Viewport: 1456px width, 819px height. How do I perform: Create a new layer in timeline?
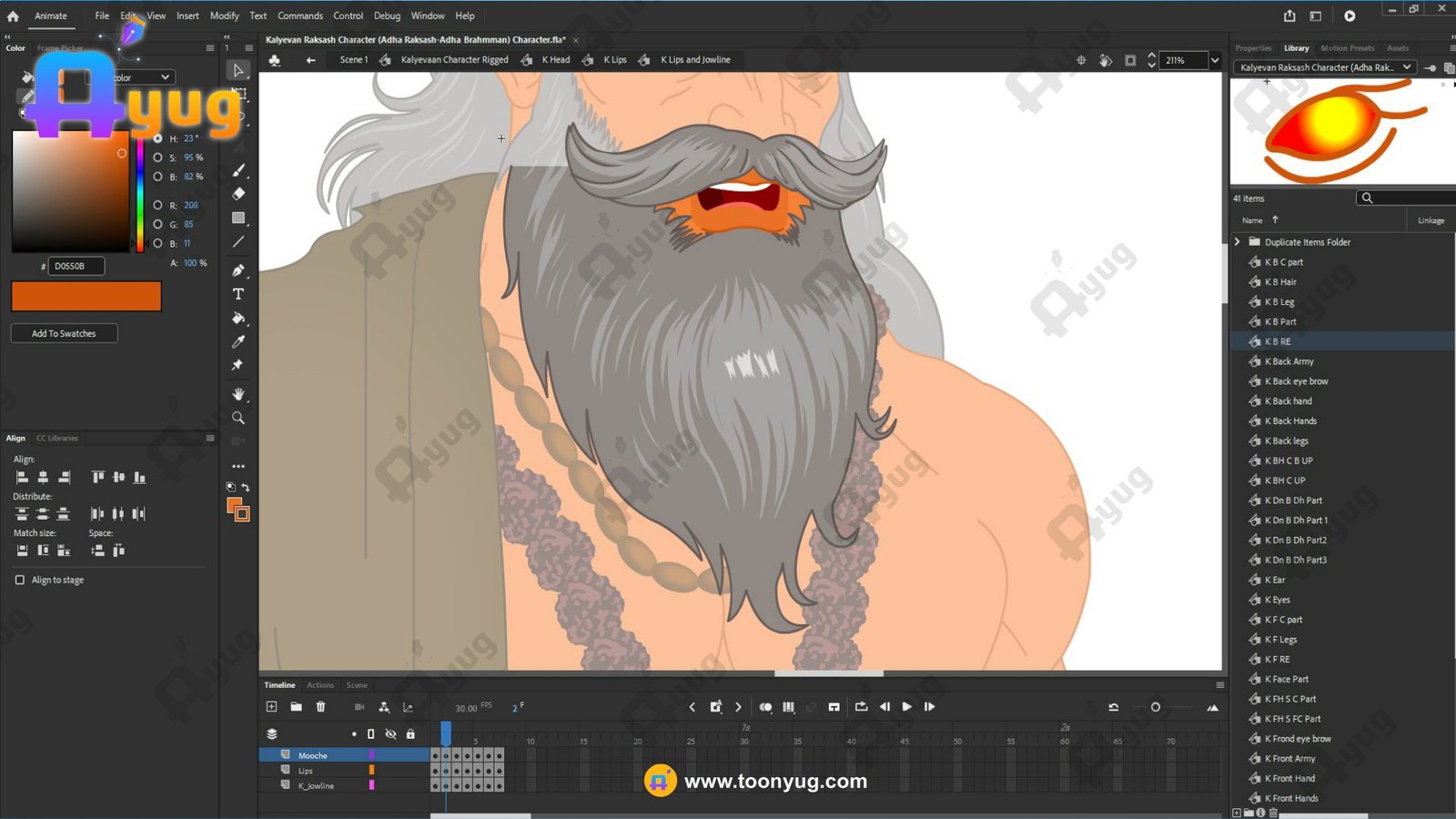[x=271, y=706]
